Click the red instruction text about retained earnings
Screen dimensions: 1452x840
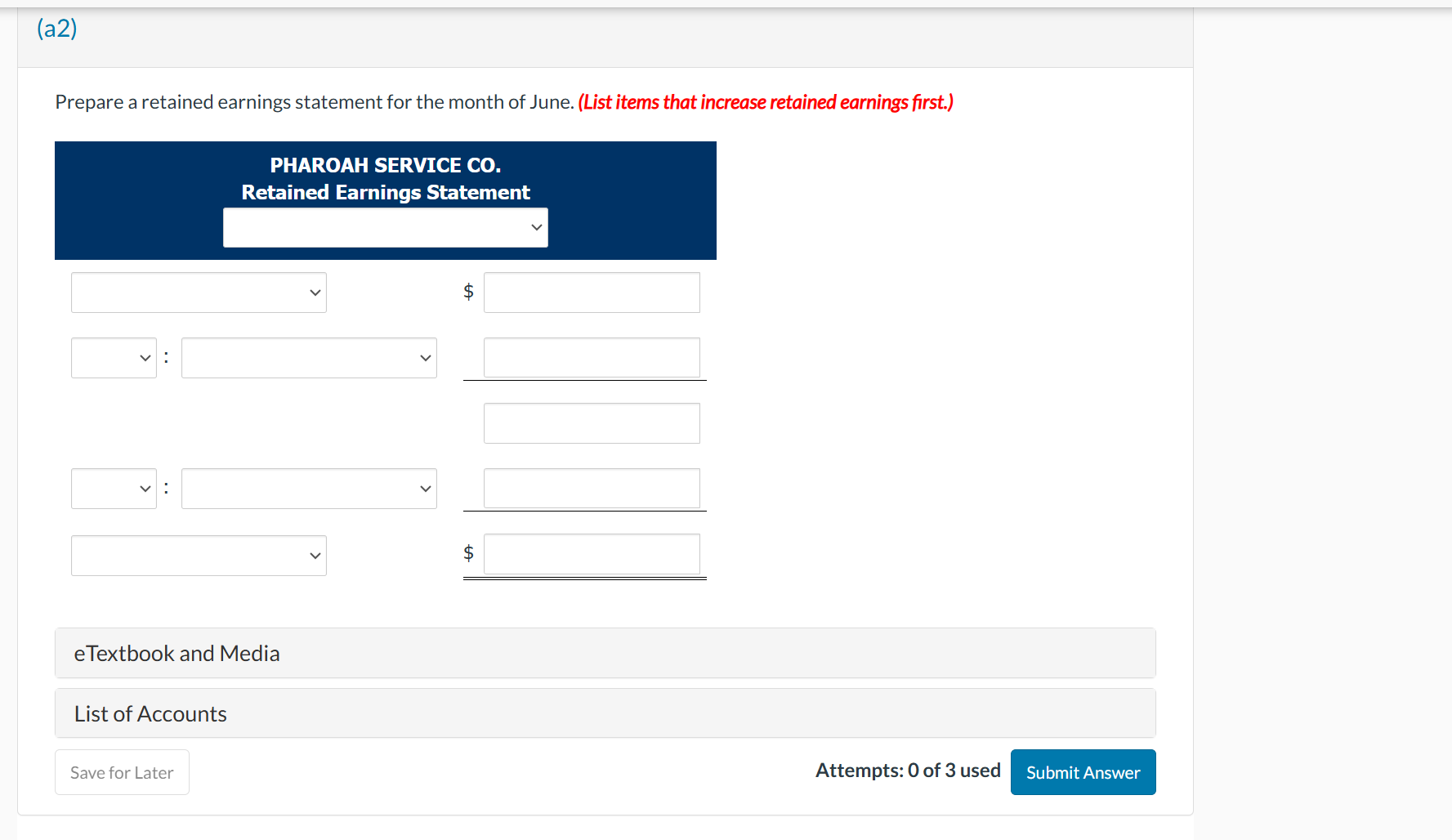click(x=765, y=101)
